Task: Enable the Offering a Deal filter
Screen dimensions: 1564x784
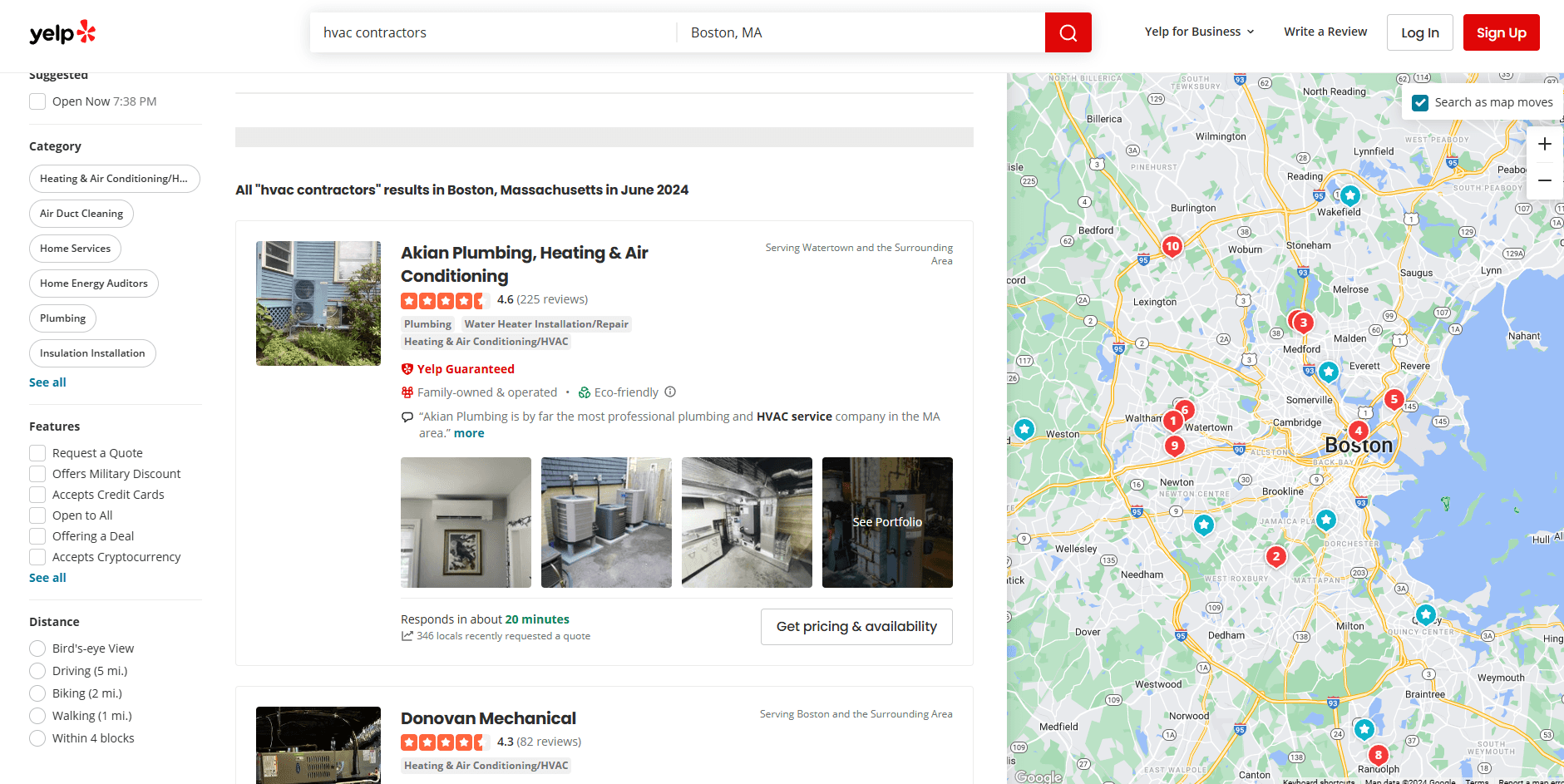Action: click(x=37, y=535)
